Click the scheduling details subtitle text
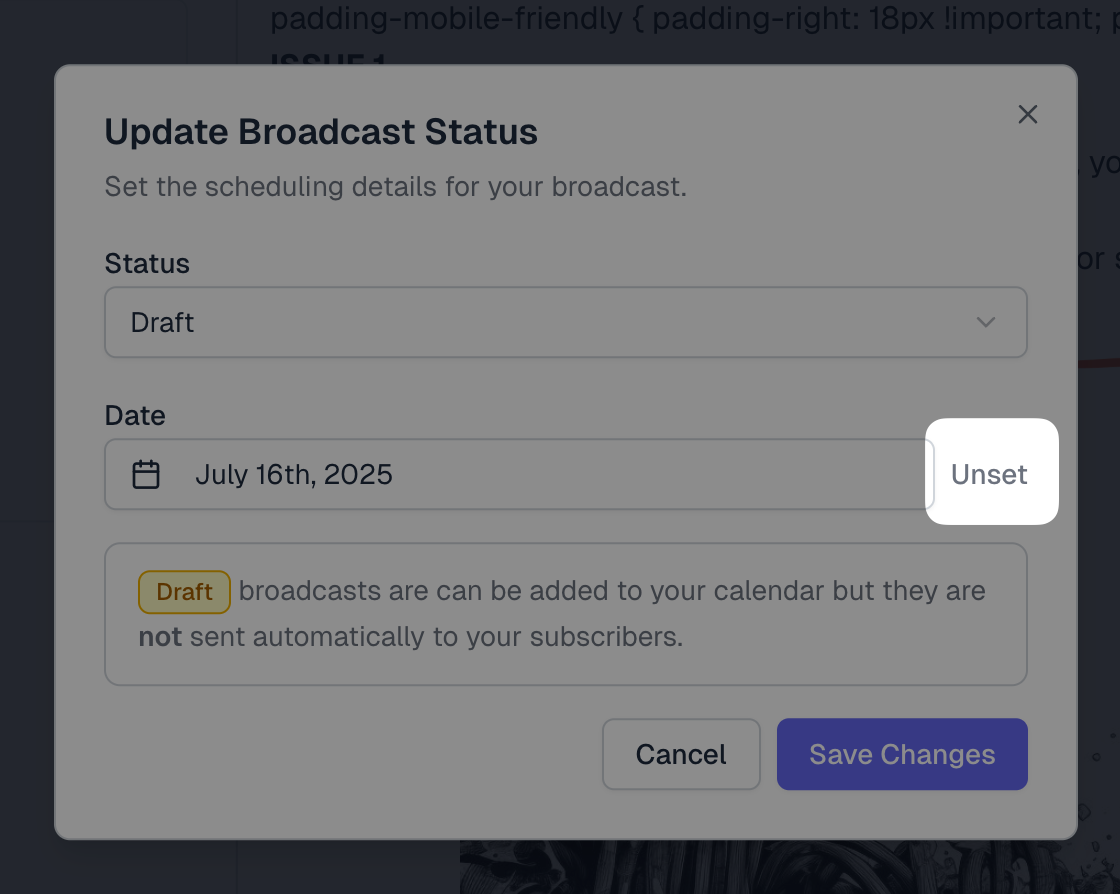The width and height of the screenshot is (1120, 894). tap(395, 187)
